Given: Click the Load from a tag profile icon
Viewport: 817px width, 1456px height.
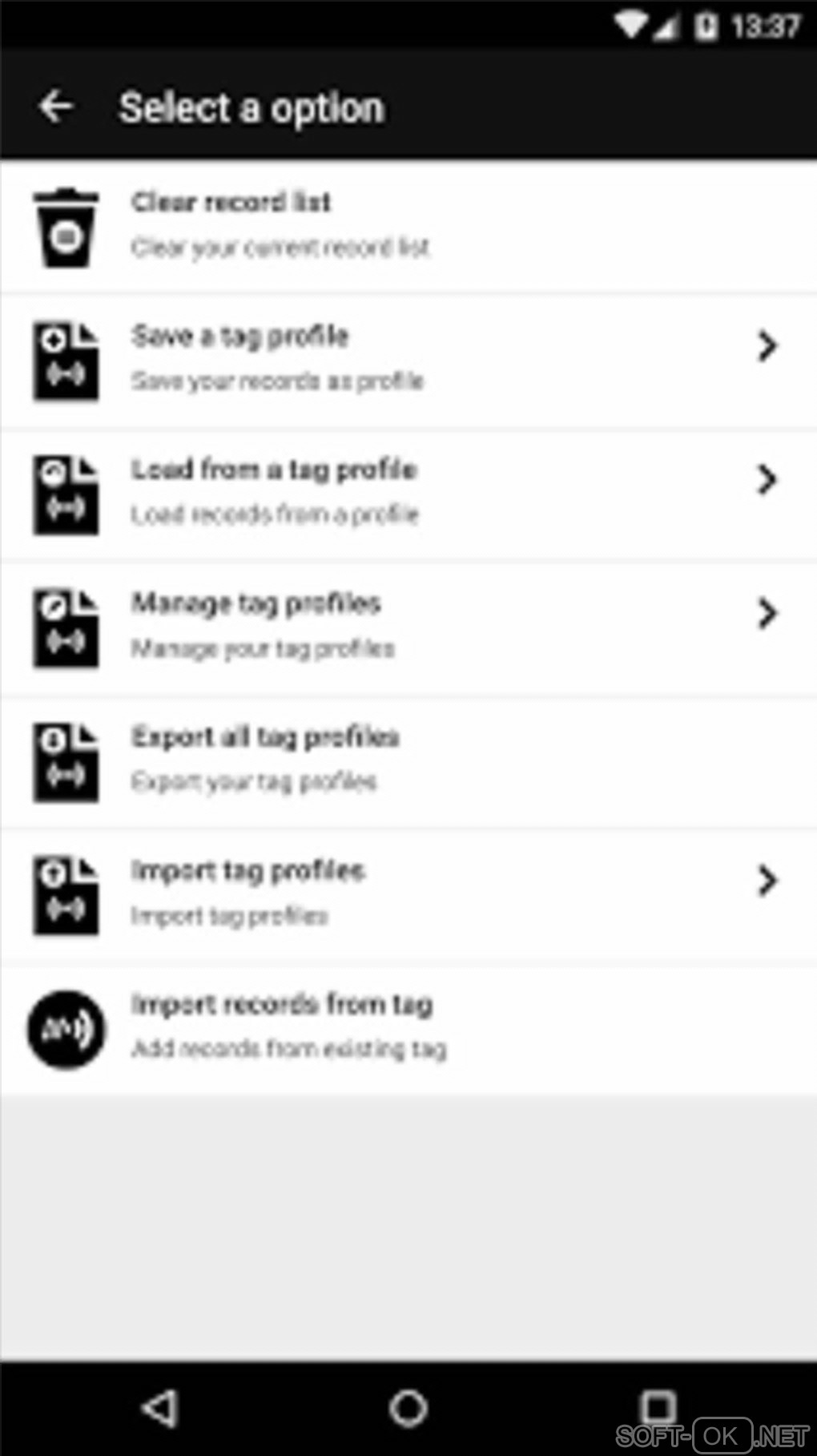Looking at the screenshot, I should (66, 495).
